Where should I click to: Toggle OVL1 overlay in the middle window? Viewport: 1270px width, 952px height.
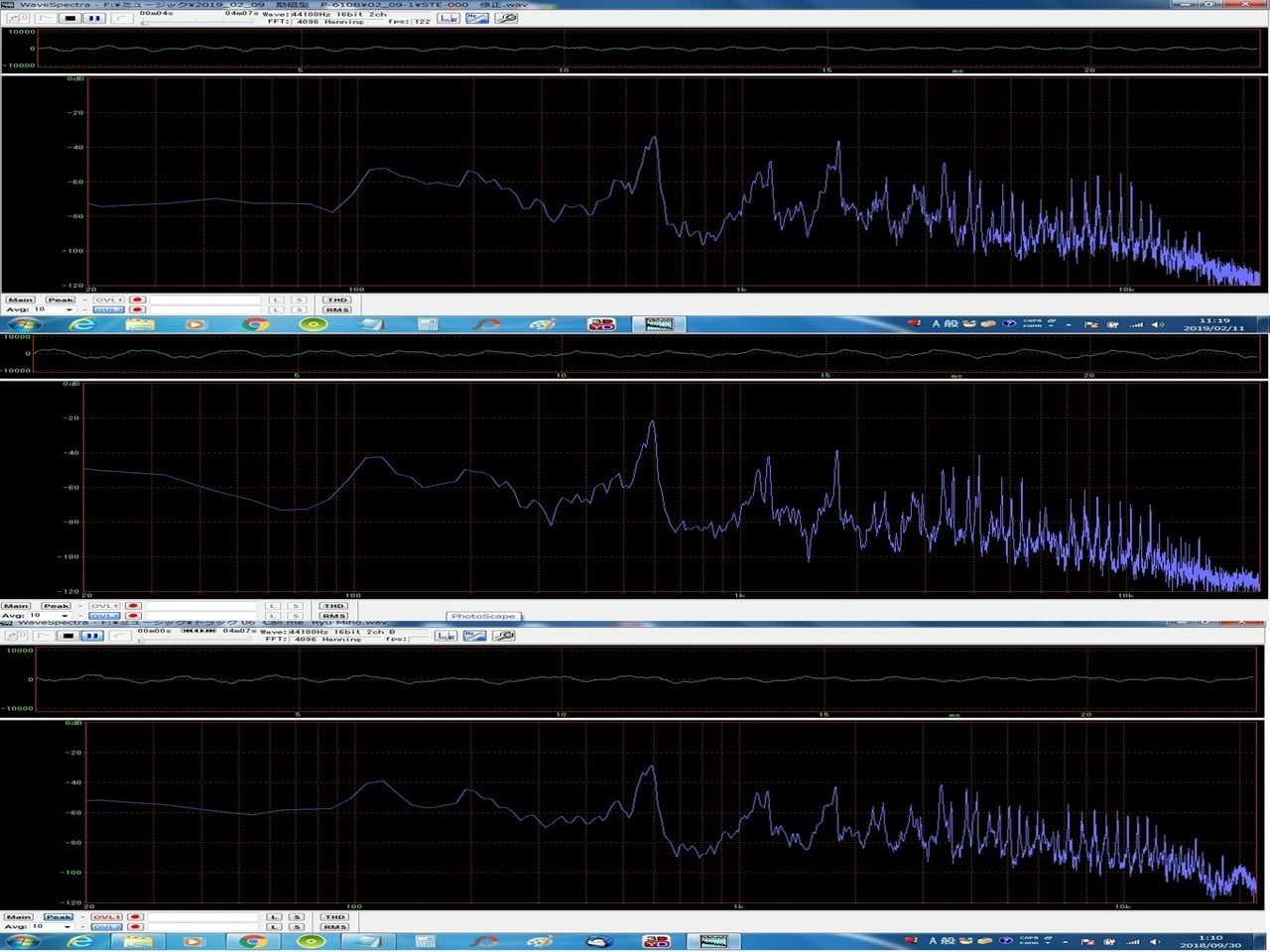click(103, 606)
